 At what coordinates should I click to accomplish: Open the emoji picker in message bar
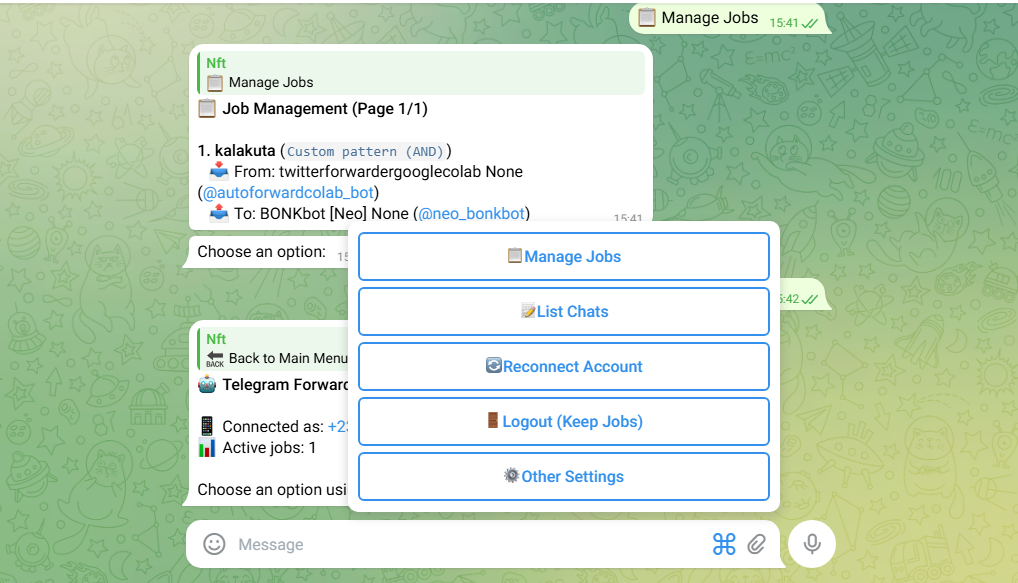click(x=214, y=544)
